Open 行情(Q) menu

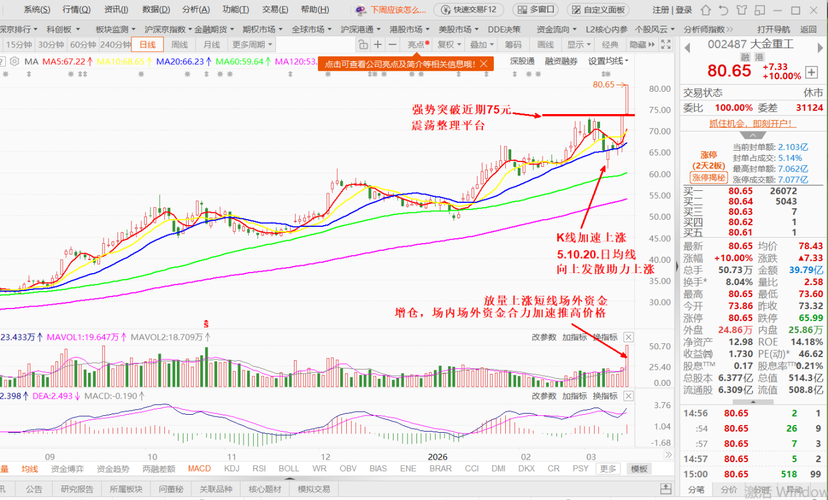pos(77,10)
